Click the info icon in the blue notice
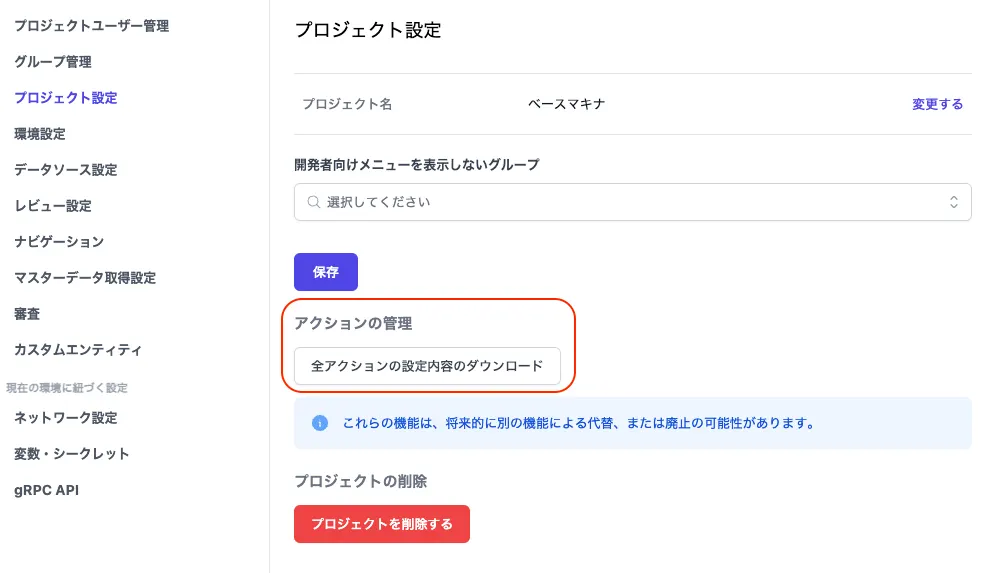 click(320, 423)
